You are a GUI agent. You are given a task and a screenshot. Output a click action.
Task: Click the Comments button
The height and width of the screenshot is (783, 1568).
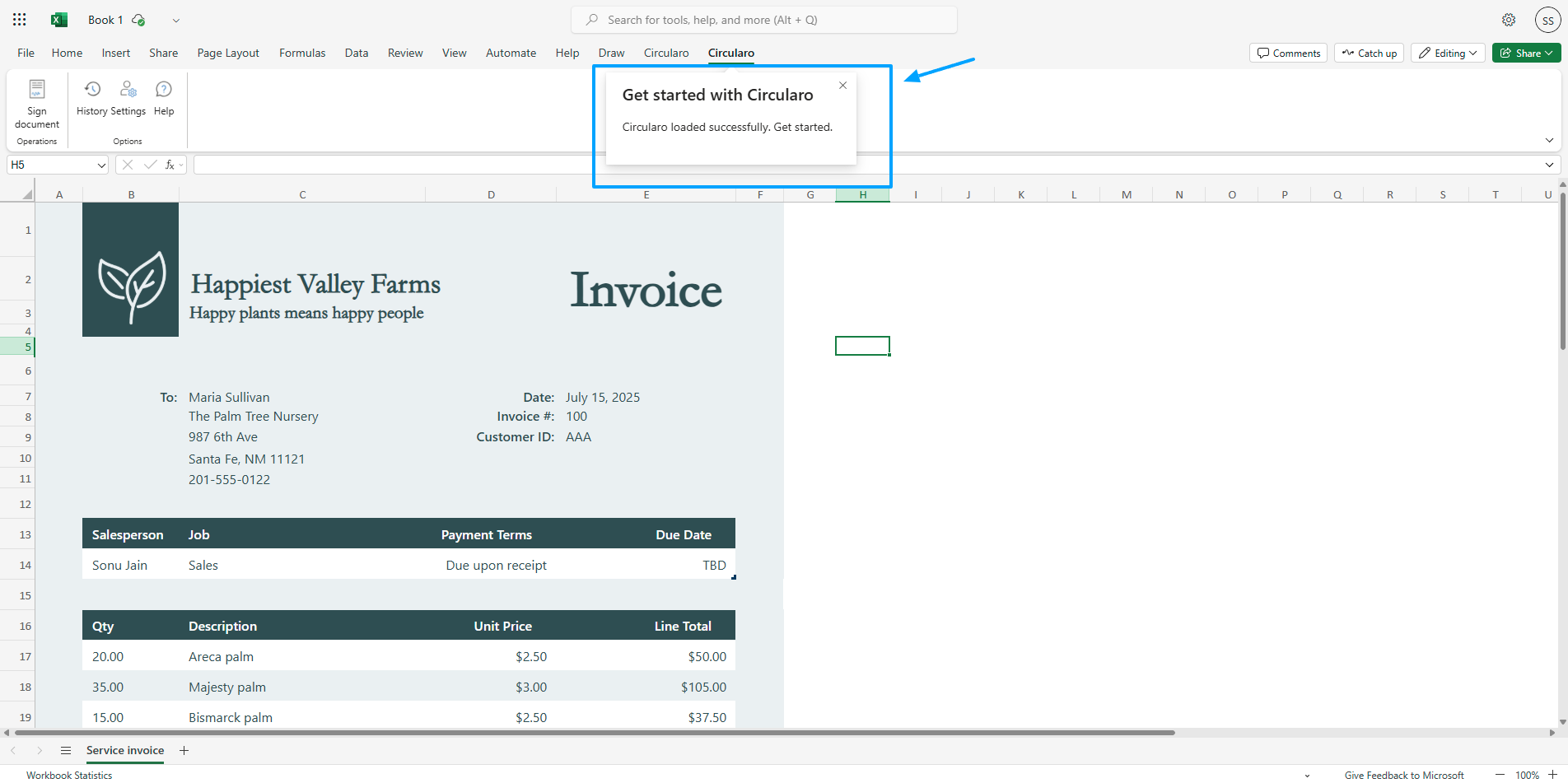pyautogui.click(x=1288, y=53)
